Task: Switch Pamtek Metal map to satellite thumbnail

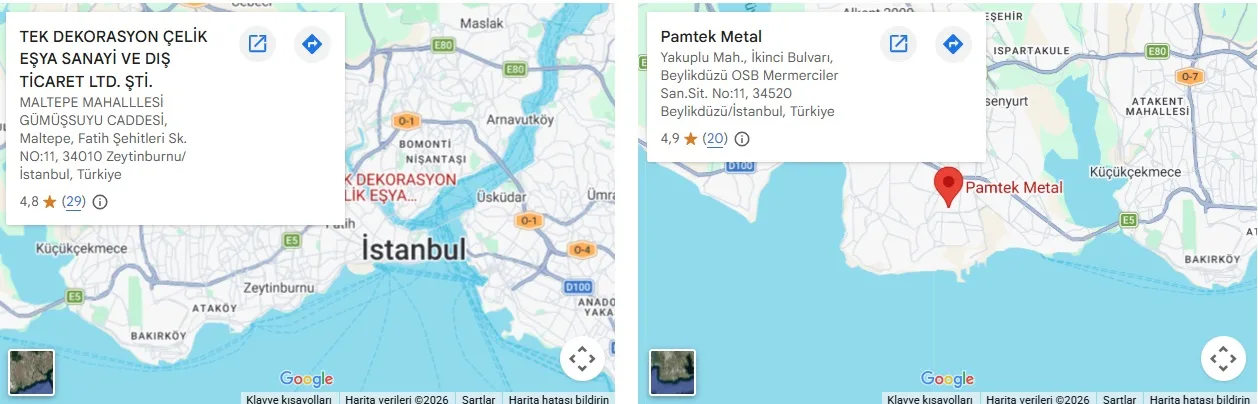Action: coord(672,372)
